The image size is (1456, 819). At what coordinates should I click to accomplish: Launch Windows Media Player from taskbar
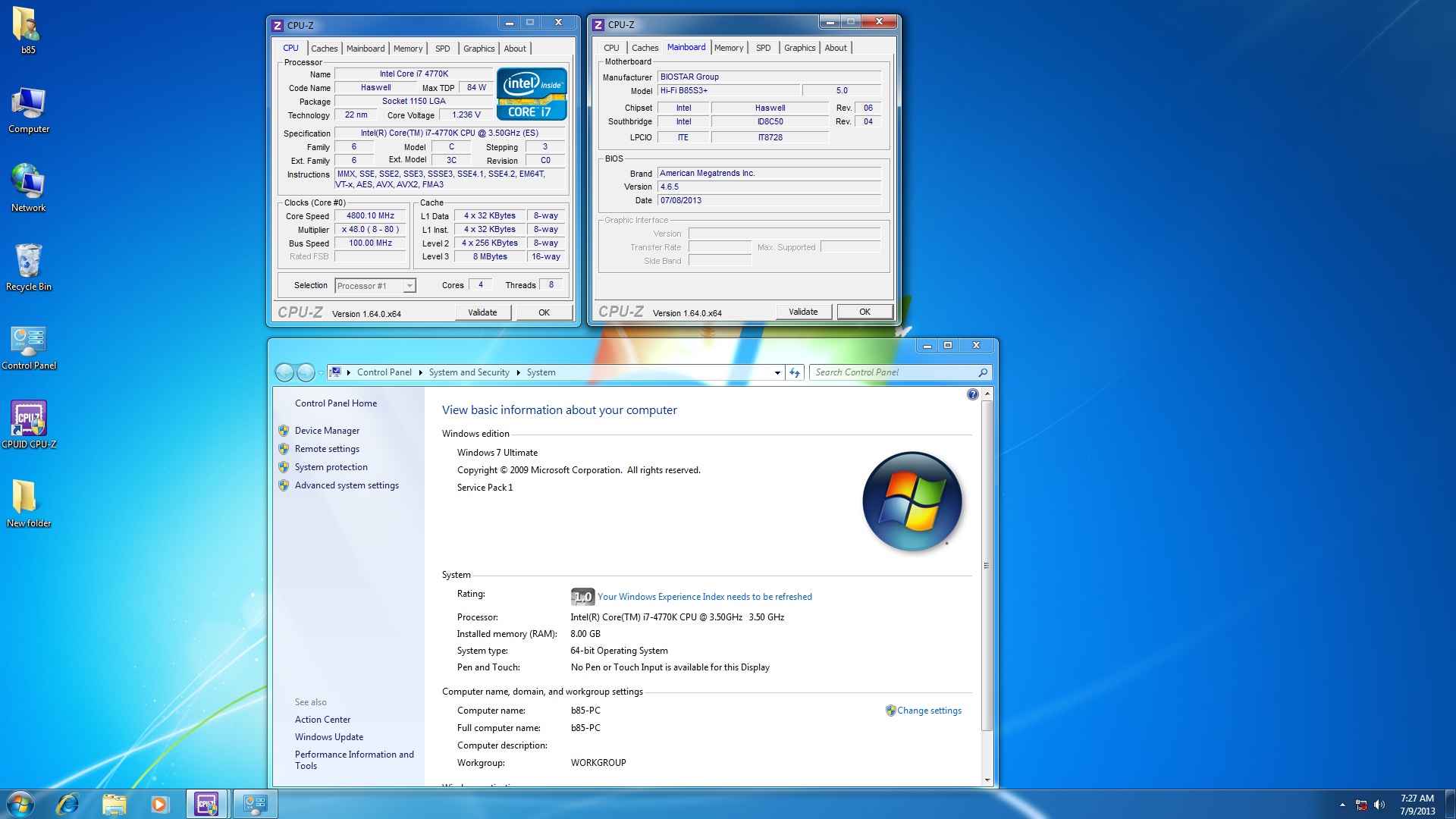click(x=159, y=804)
